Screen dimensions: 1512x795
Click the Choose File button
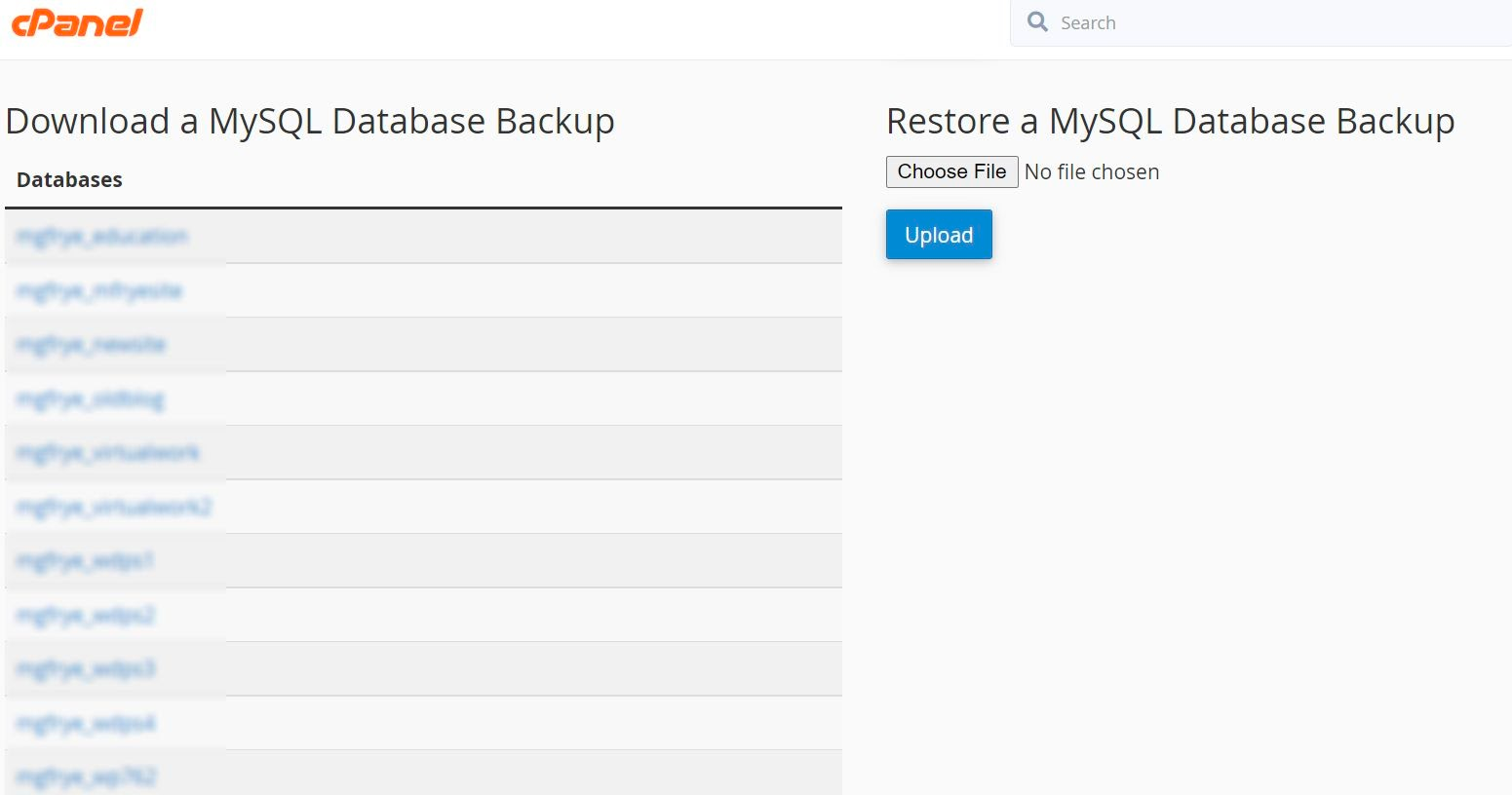coord(951,171)
